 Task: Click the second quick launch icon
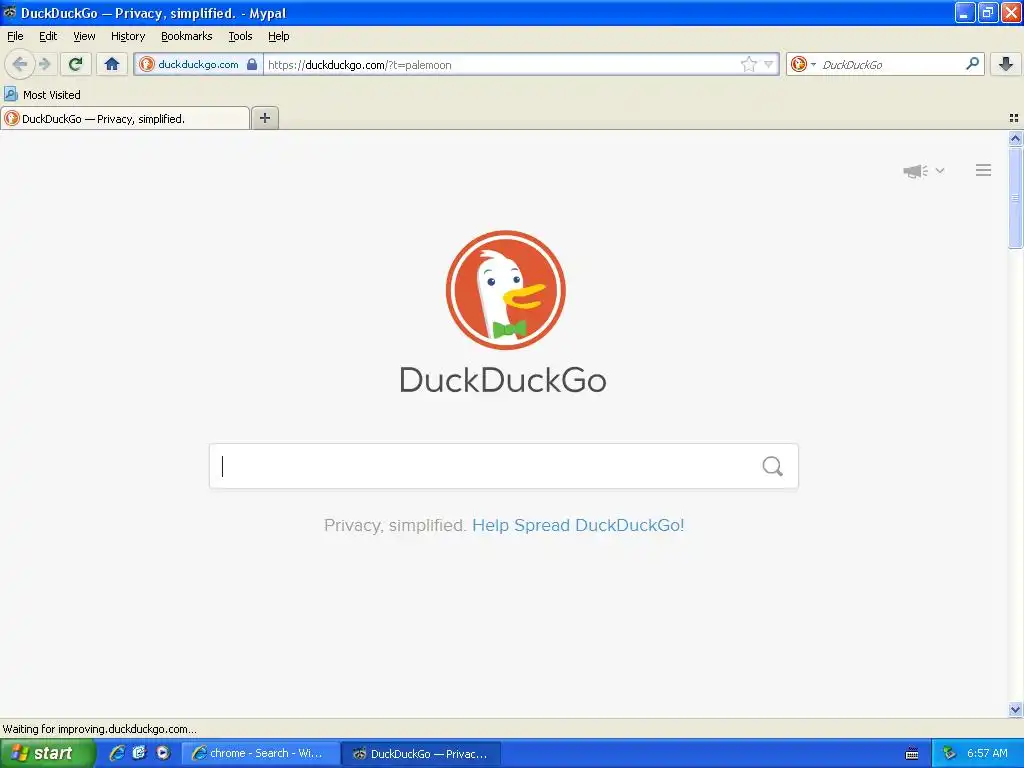point(139,753)
